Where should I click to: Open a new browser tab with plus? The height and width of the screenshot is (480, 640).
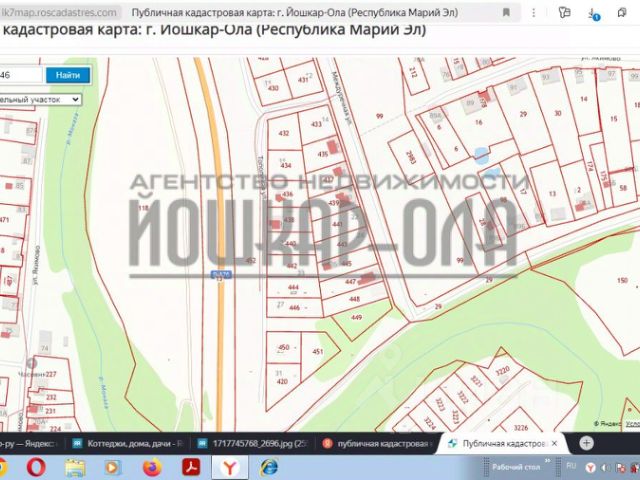(587, 443)
